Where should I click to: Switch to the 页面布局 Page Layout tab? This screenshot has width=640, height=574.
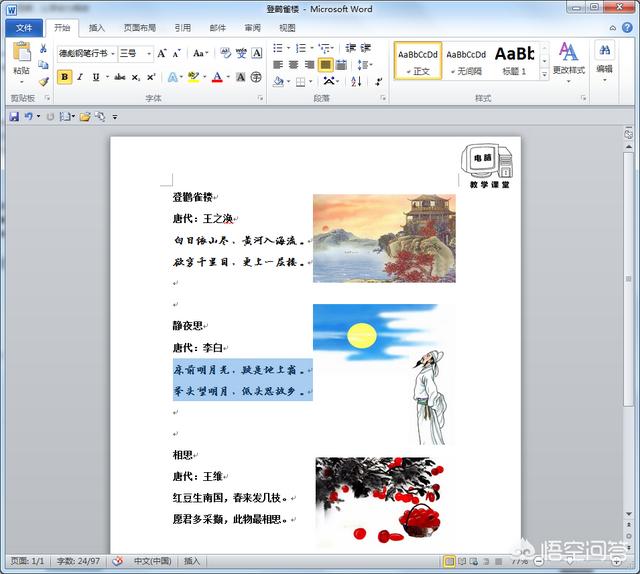[x=140, y=28]
